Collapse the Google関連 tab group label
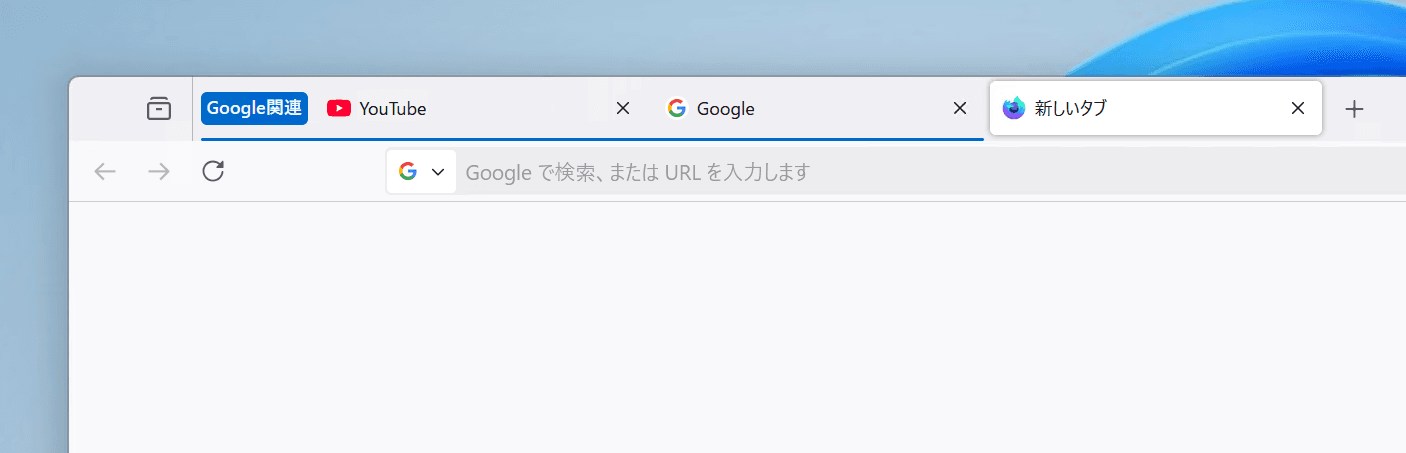Viewport: 1406px width, 453px height. pos(254,108)
